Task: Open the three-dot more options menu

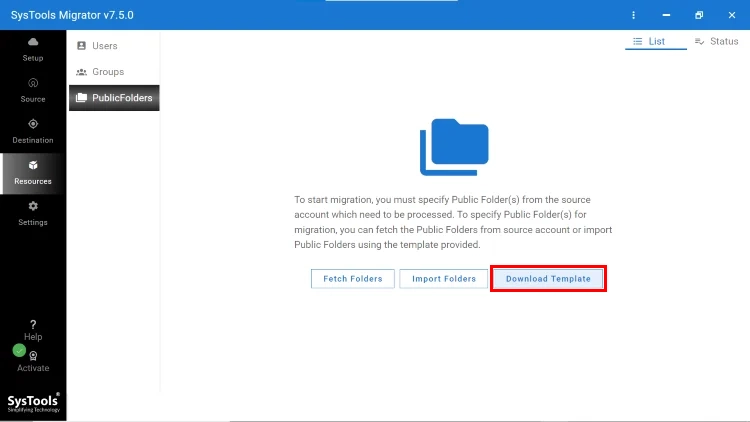Action: point(633,15)
